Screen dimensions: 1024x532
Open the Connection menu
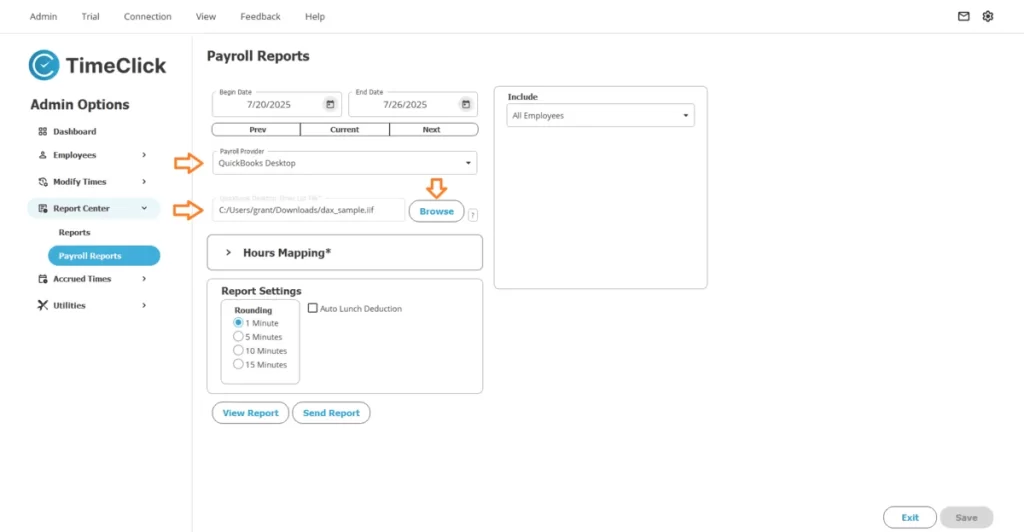(148, 16)
